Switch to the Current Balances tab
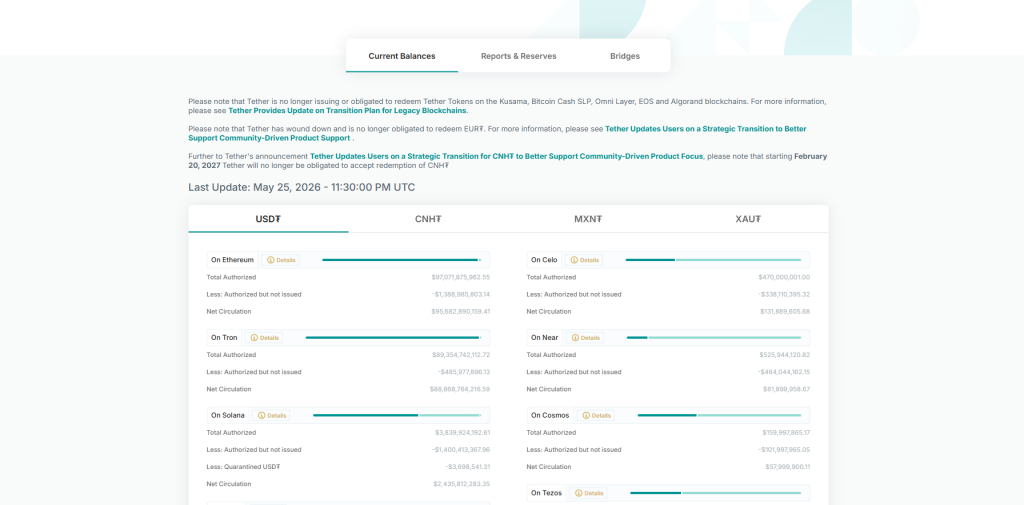The image size is (1024, 505). [402, 56]
